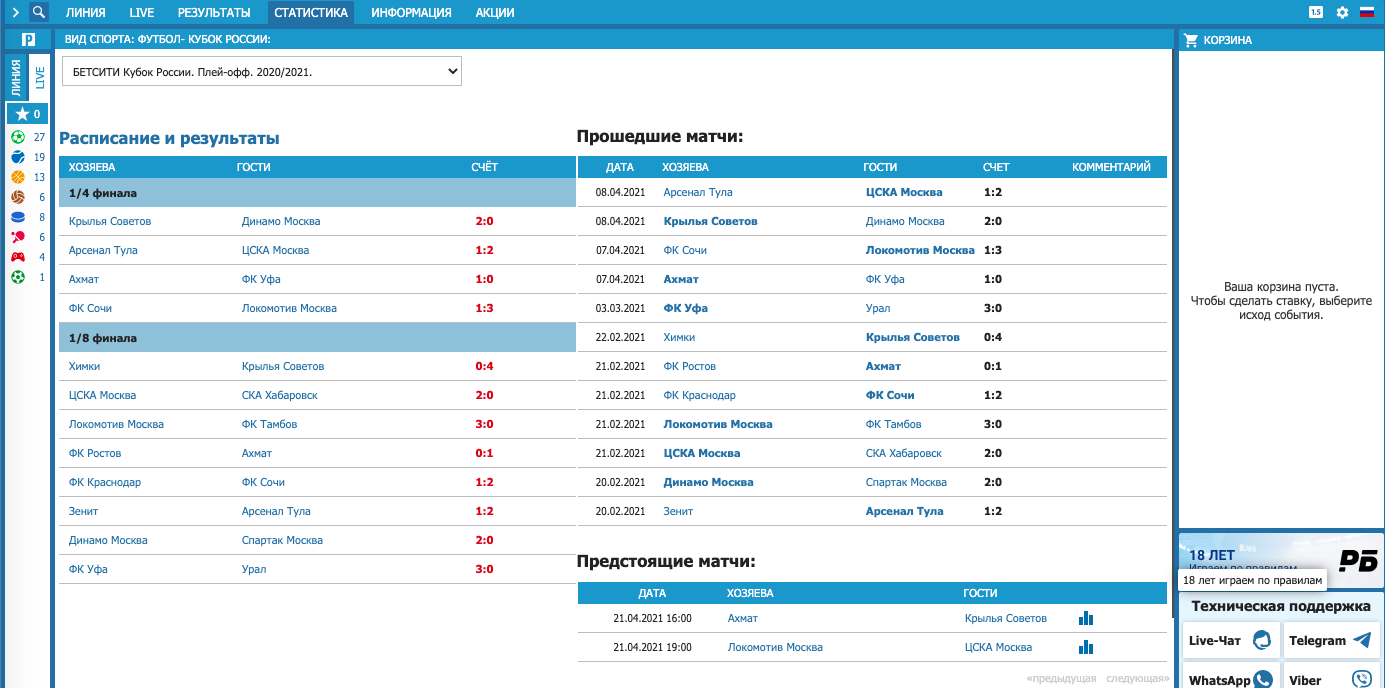Viewport: 1385px width, 688px height.
Task: Open Арсенал Тула home team in 1/4 finals
Action: [103, 250]
